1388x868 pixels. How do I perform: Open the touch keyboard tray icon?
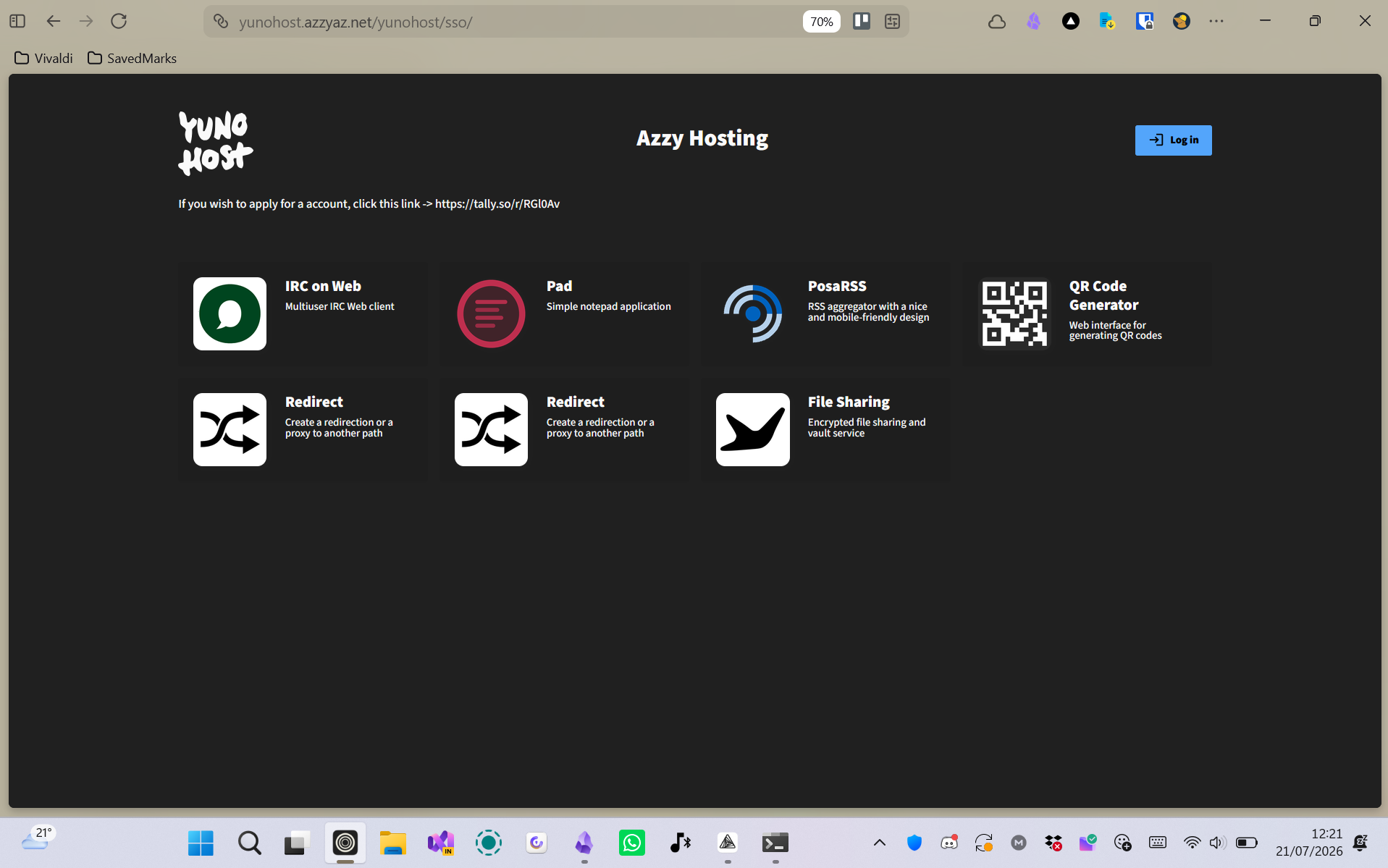[x=1158, y=843]
